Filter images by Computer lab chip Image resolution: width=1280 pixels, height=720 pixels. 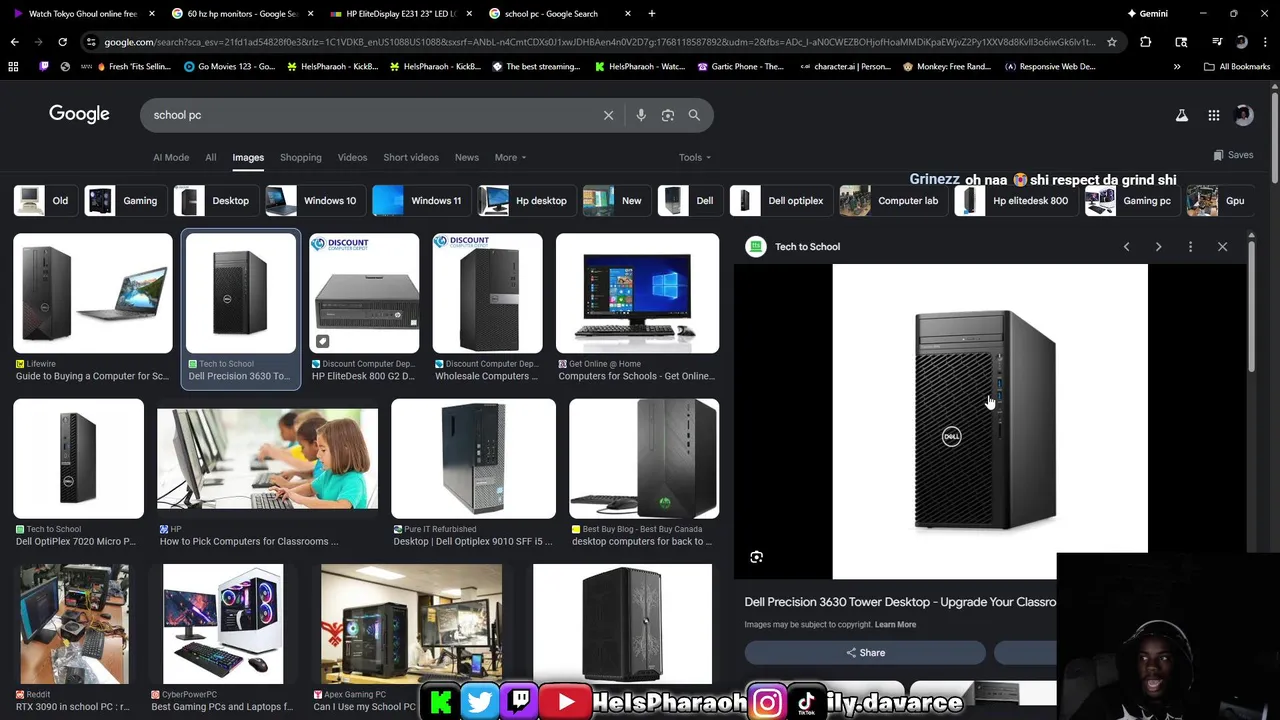pos(892,201)
